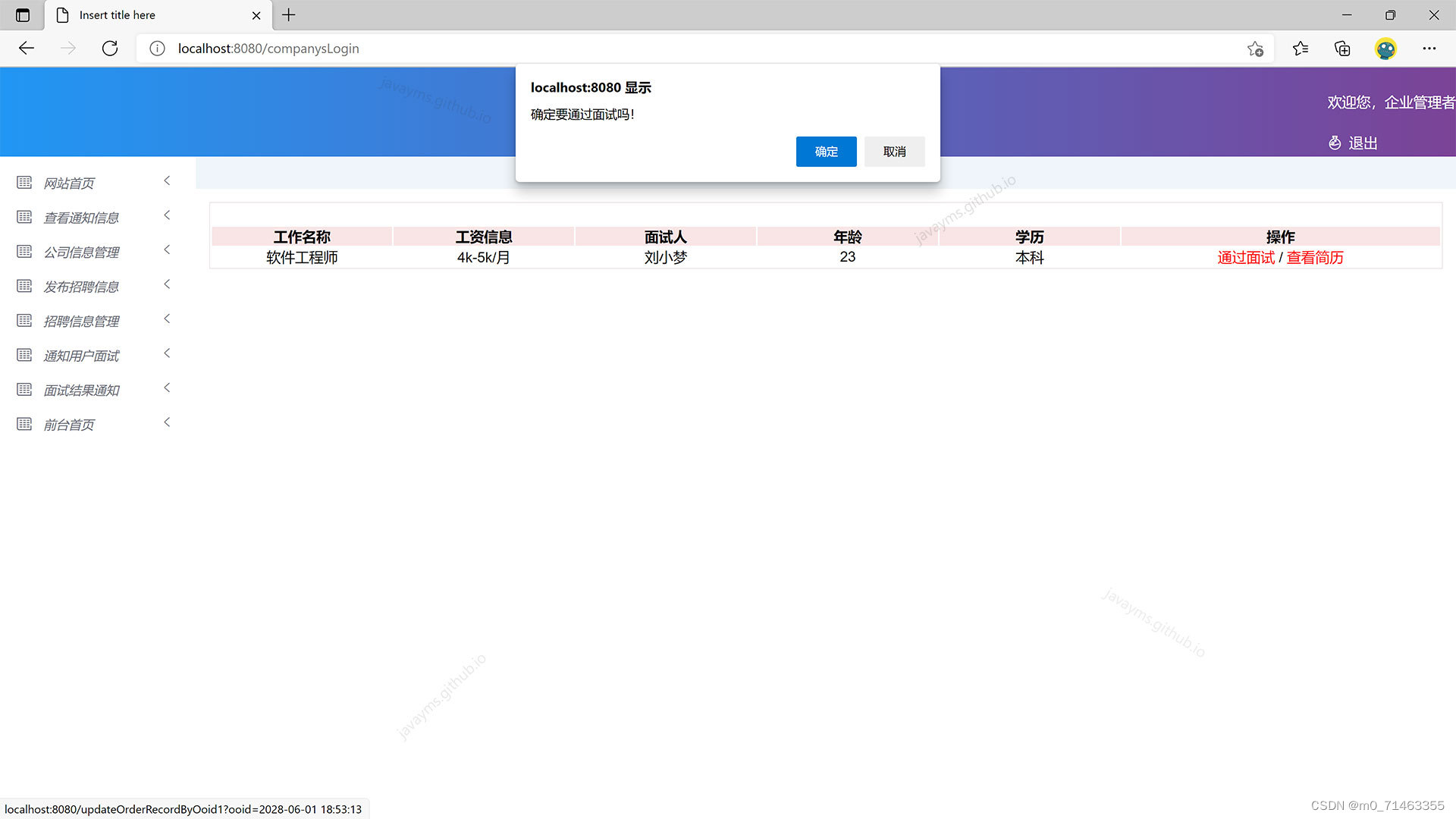Screen dimensions: 1456x819
Task: Click the 查看简历 link
Action: pos(1315,258)
